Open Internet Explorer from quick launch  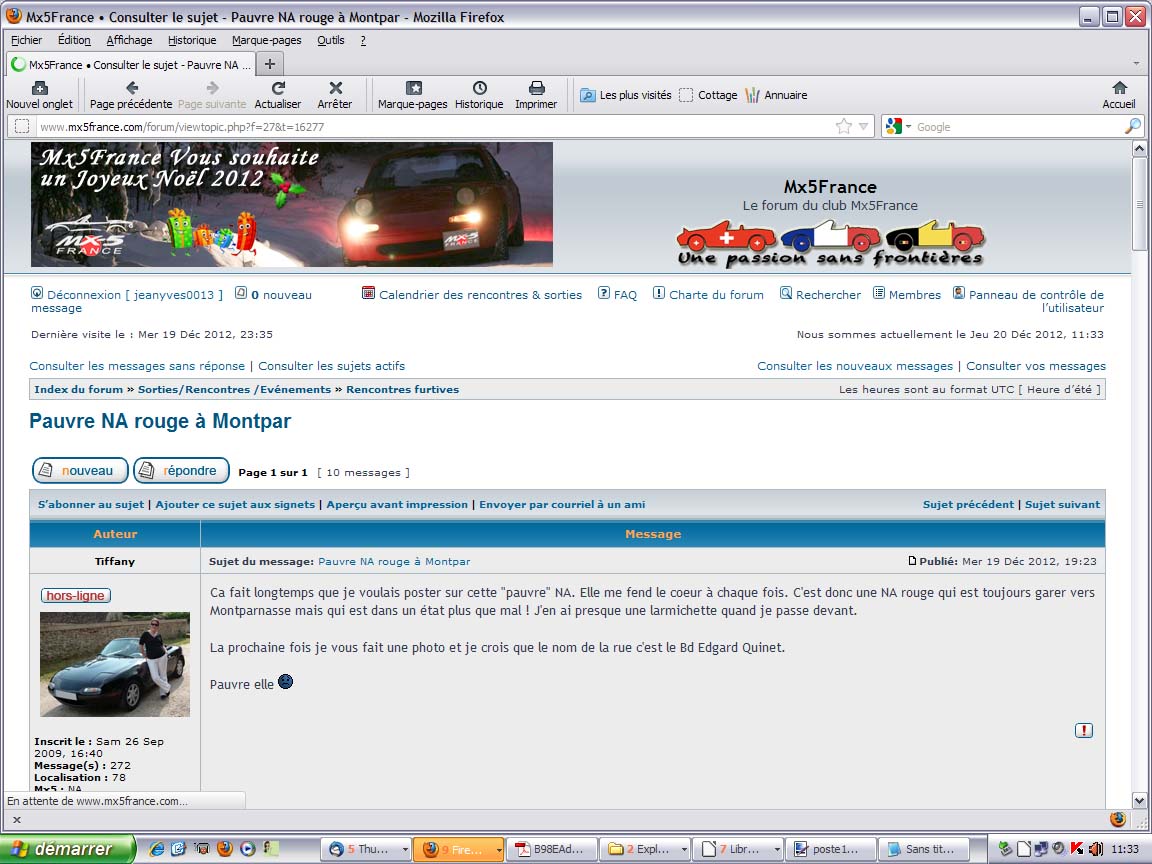pyautogui.click(x=156, y=849)
